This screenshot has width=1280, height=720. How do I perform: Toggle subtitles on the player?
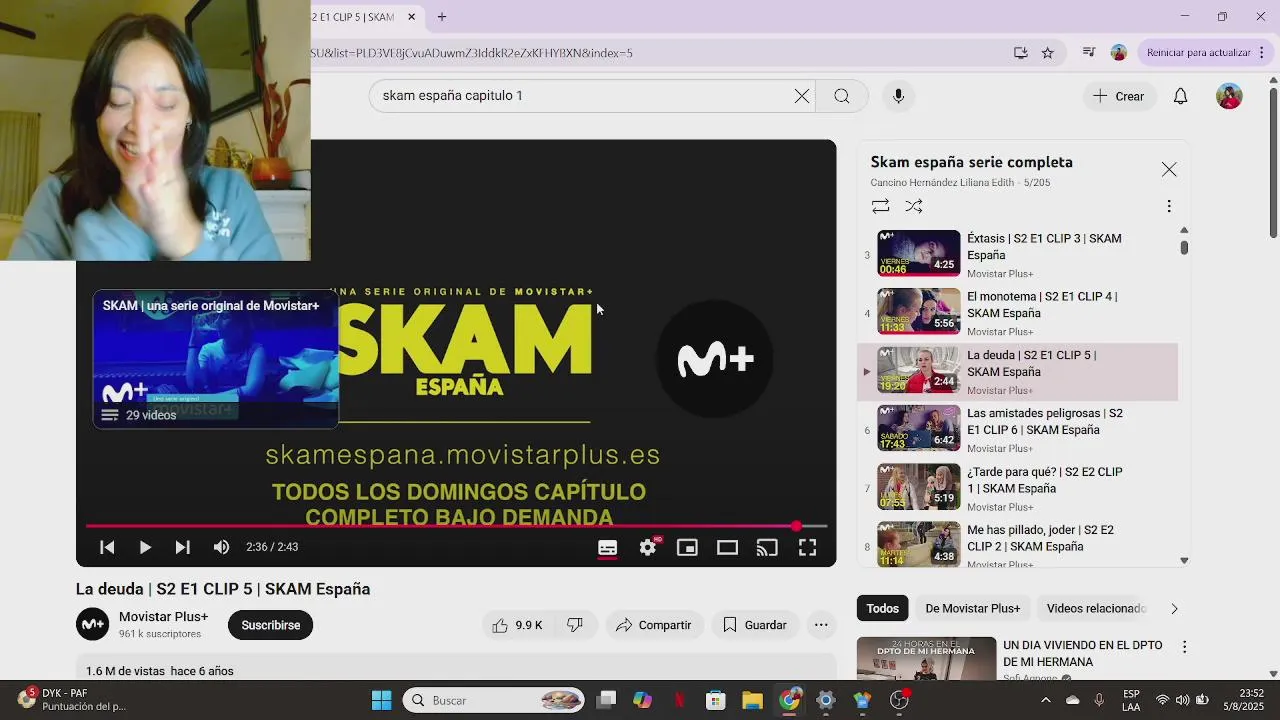607,547
